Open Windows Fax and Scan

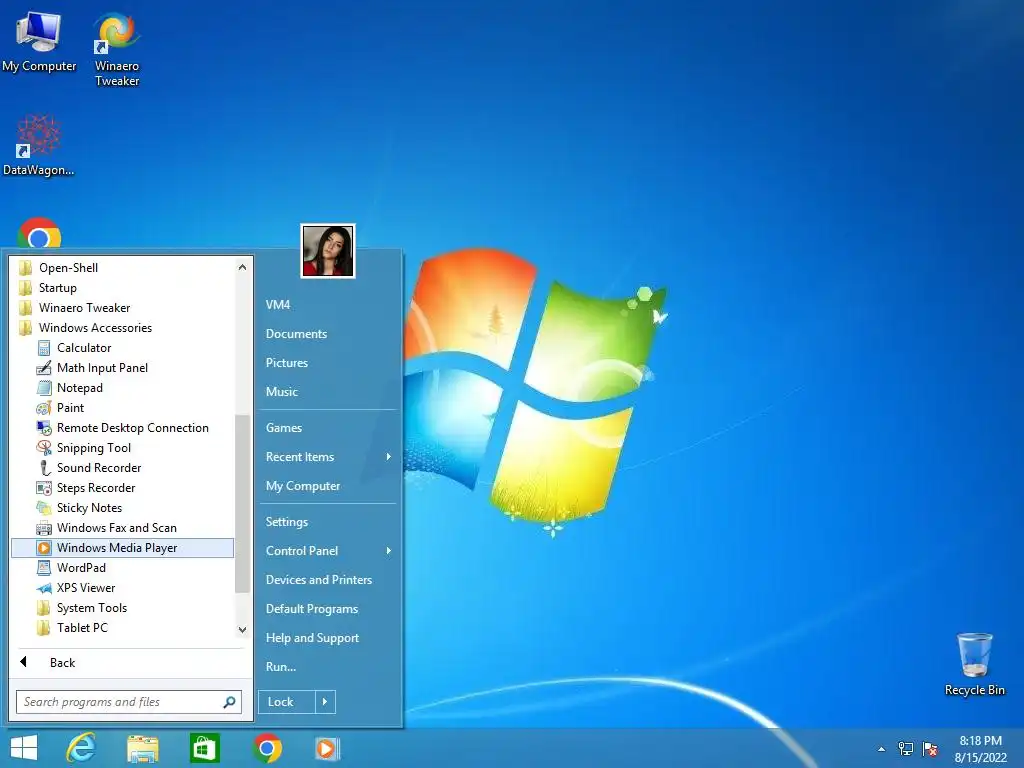pos(122,528)
